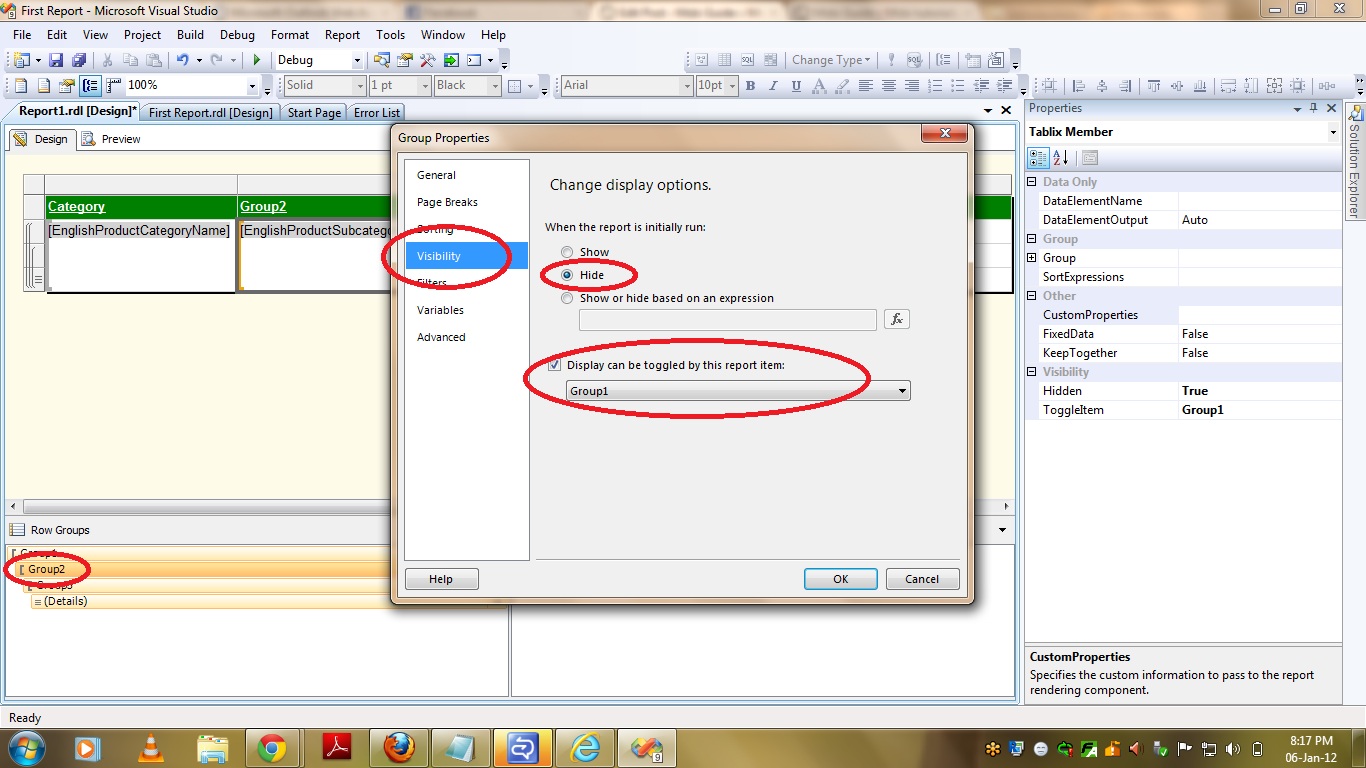Click the Bold formatting icon

click(x=750, y=86)
